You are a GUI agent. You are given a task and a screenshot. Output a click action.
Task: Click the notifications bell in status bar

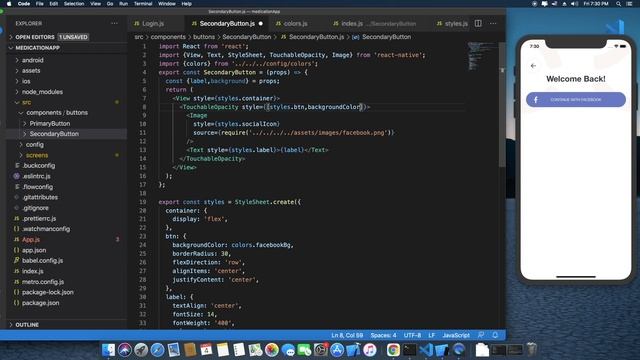tap(495, 335)
